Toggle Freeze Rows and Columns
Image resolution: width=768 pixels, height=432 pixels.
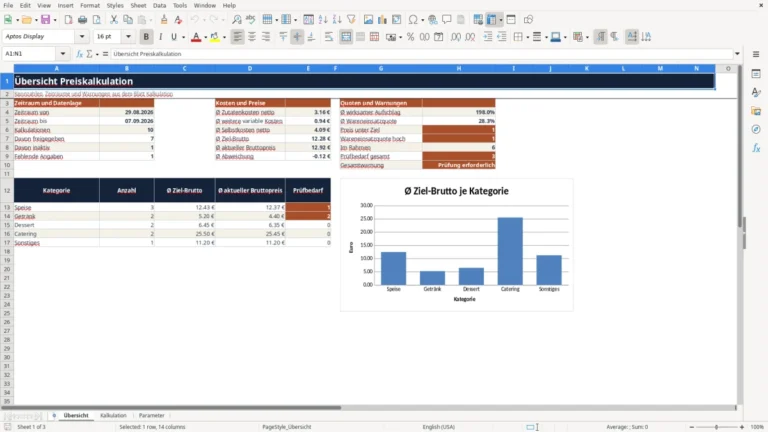[491, 20]
